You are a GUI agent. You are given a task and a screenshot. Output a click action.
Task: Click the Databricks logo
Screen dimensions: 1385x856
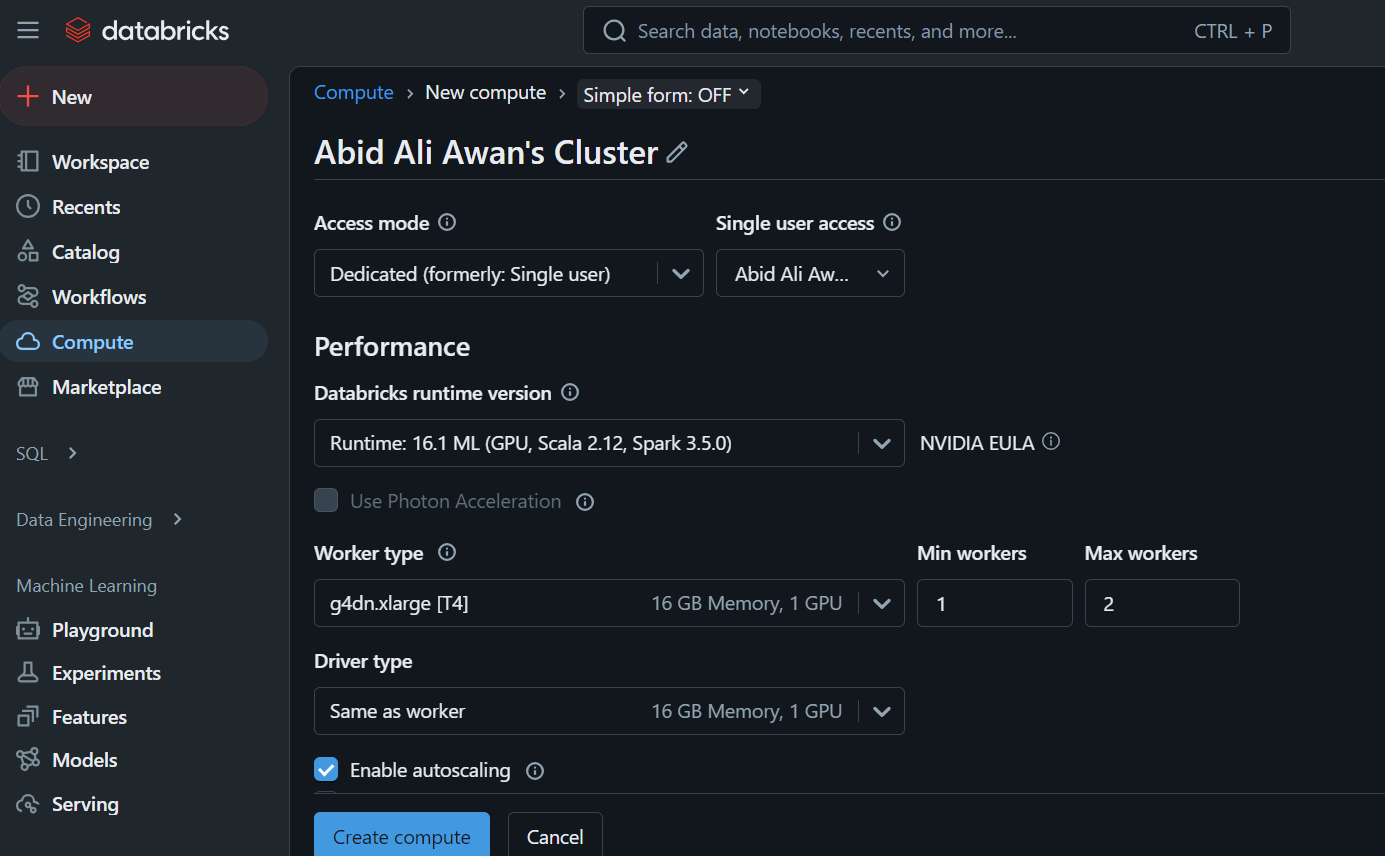coord(147,31)
